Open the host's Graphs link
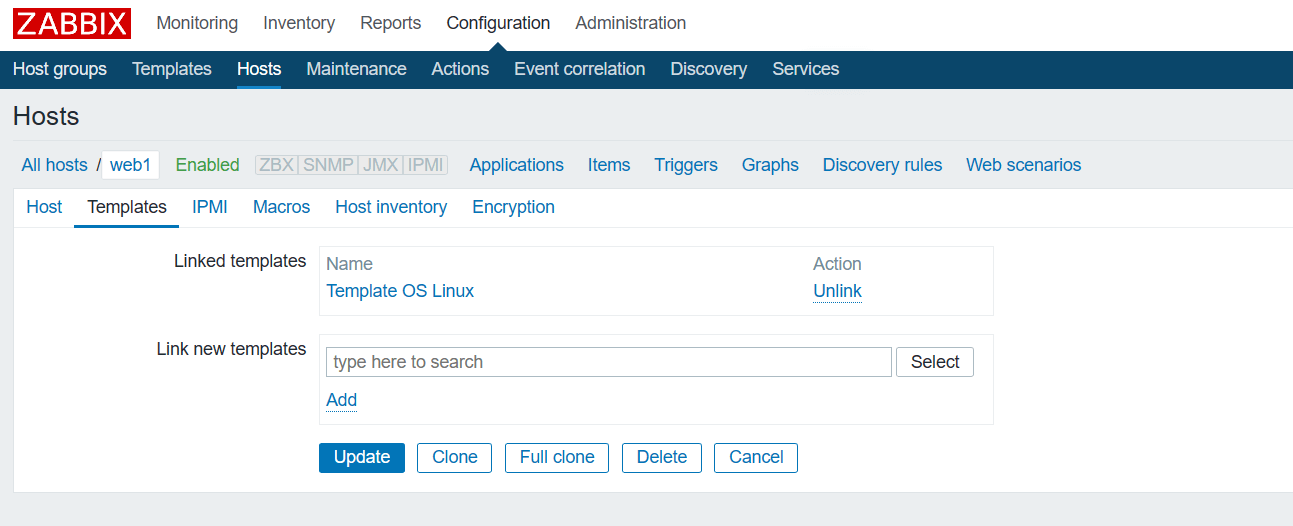Image resolution: width=1293 pixels, height=526 pixels. point(770,165)
